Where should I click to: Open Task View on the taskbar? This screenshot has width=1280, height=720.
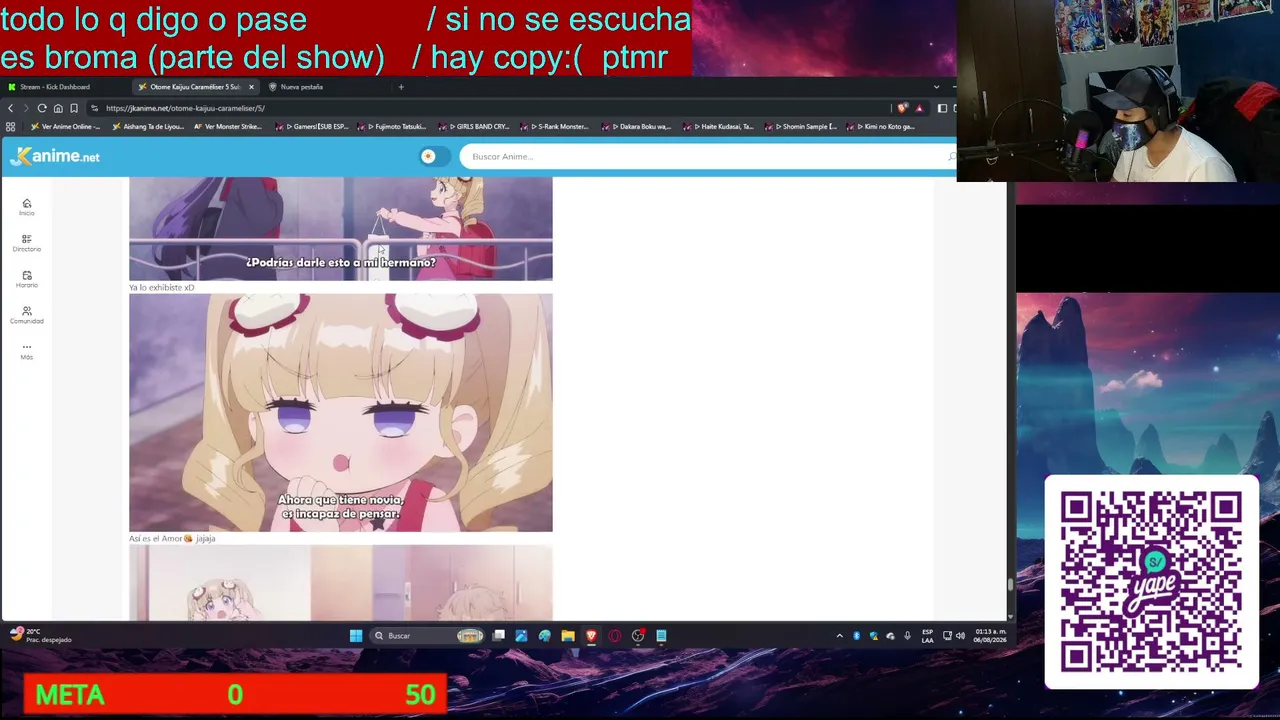[x=498, y=636]
